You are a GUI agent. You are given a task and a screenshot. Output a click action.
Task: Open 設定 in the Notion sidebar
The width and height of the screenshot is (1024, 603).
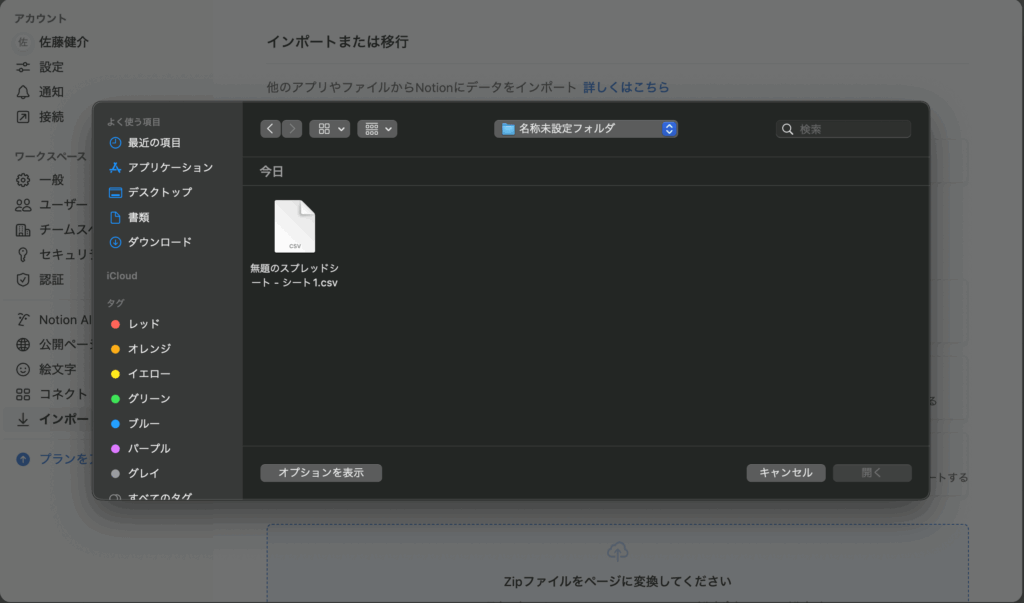pos(51,67)
